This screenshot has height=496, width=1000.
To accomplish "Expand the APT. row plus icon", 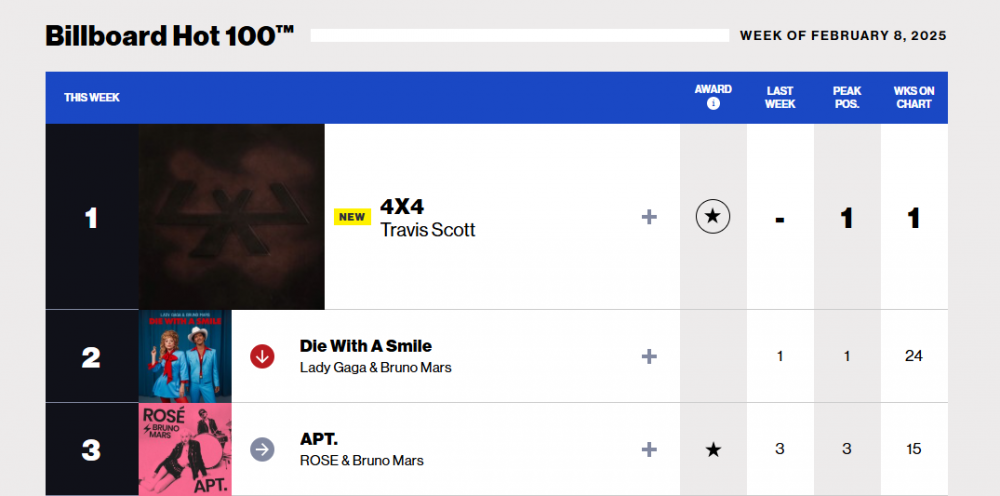I will pyautogui.click(x=649, y=449).
